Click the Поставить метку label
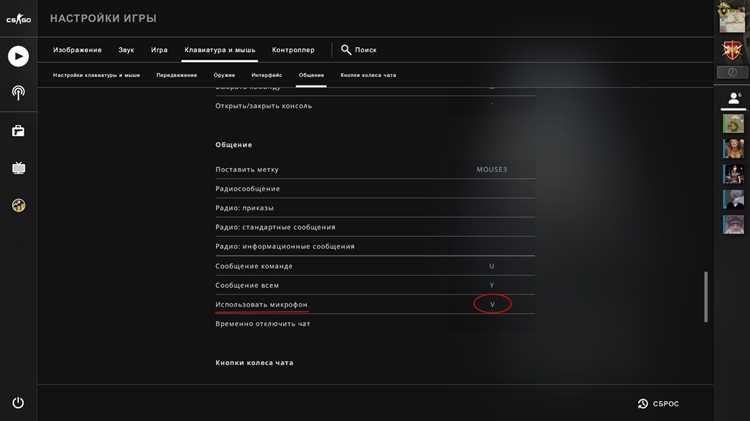Viewport: 750px width, 421px height. 247,169
